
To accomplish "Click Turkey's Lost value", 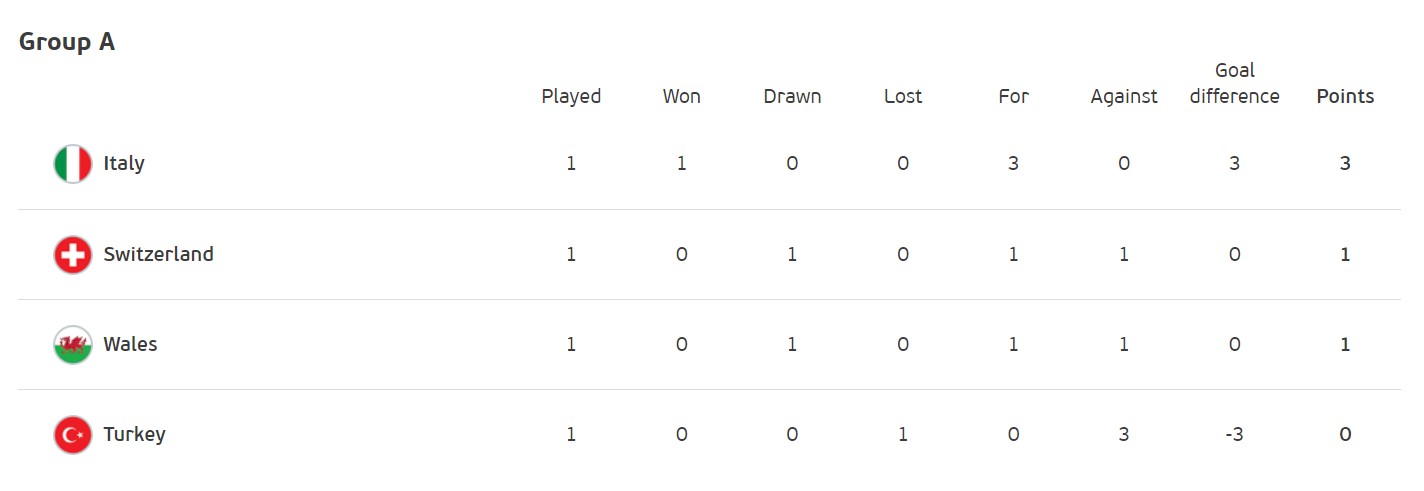I will (x=903, y=435).
